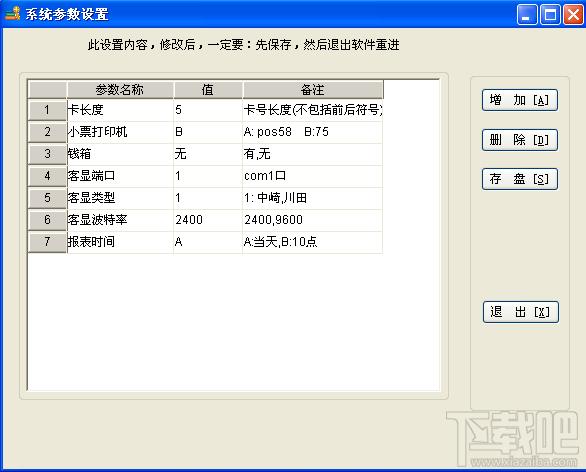
Task: Click the 备注 column header
Action: coord(313,90)
